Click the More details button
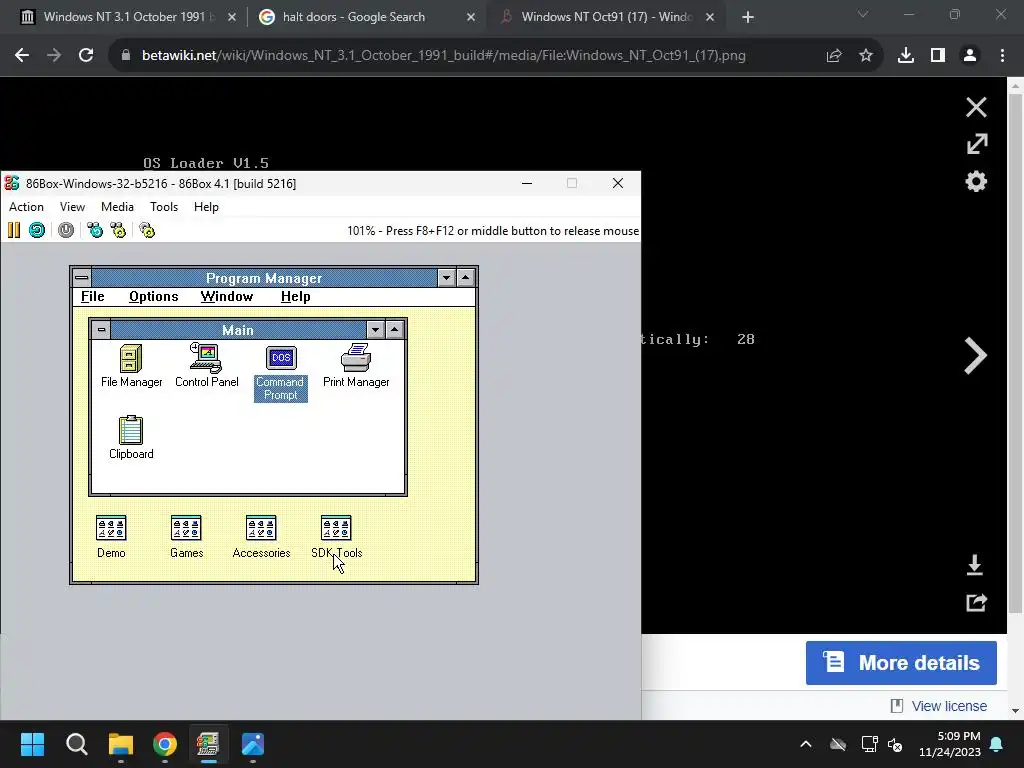Viewport: 1024px width, 768px height. click(901, 663)
